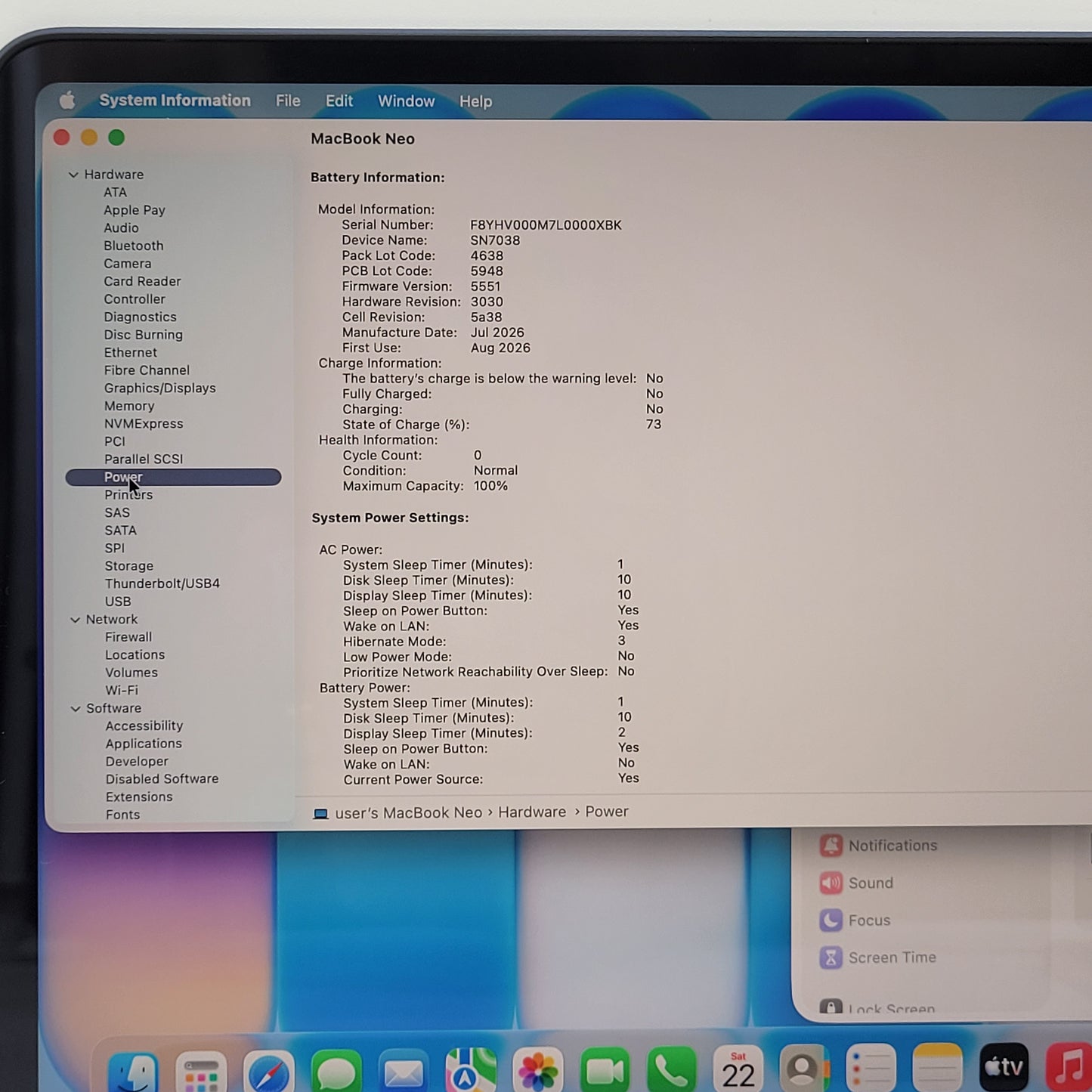Select Diagnostics in the sidebar

point(140,317)
